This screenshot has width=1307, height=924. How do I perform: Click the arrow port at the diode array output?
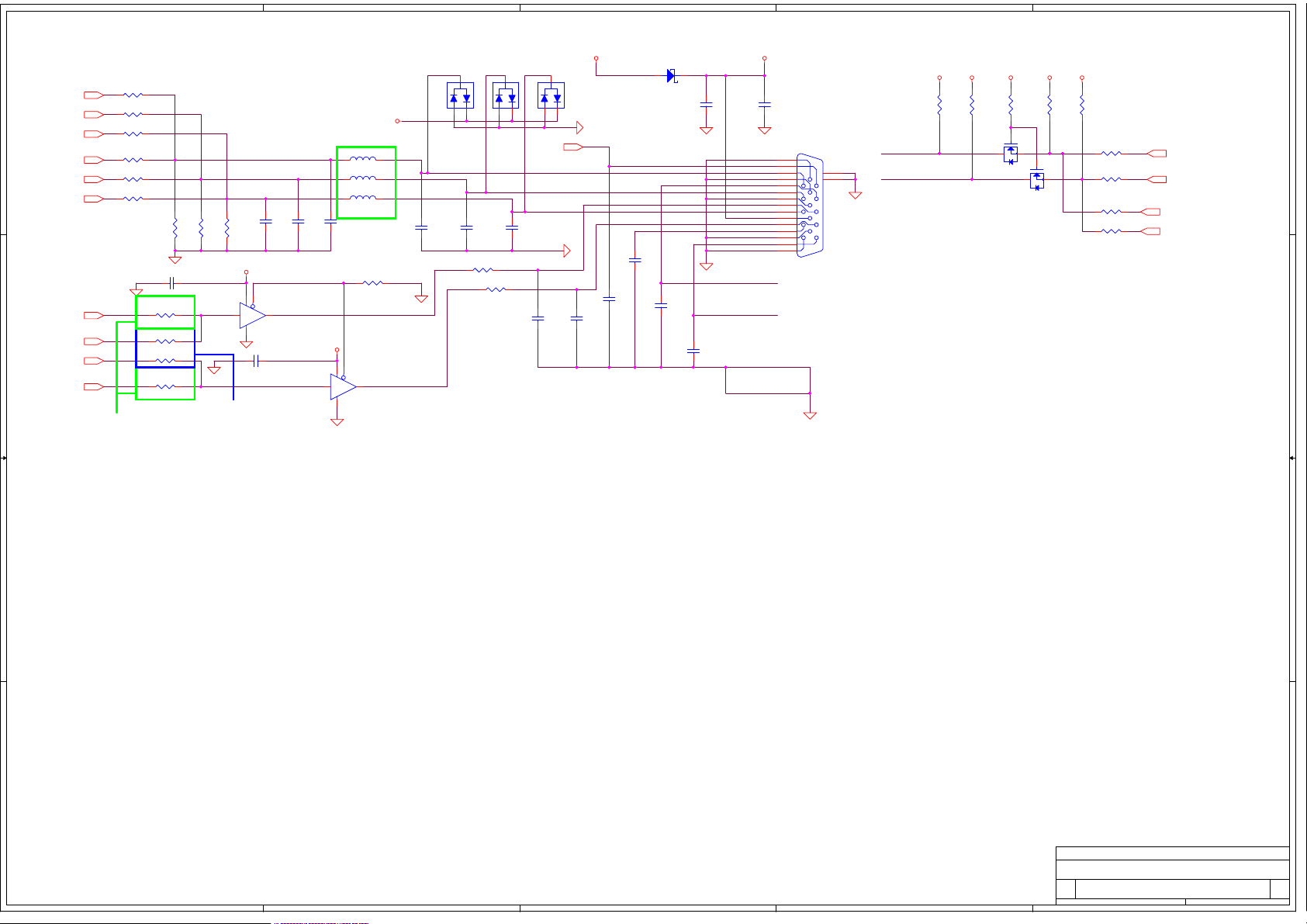580,127
